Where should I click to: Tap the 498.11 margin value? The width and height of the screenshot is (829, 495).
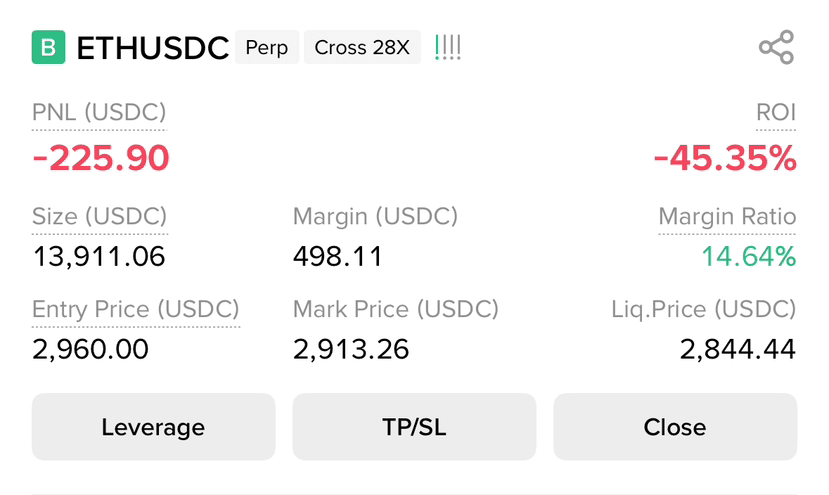[338, 256]
